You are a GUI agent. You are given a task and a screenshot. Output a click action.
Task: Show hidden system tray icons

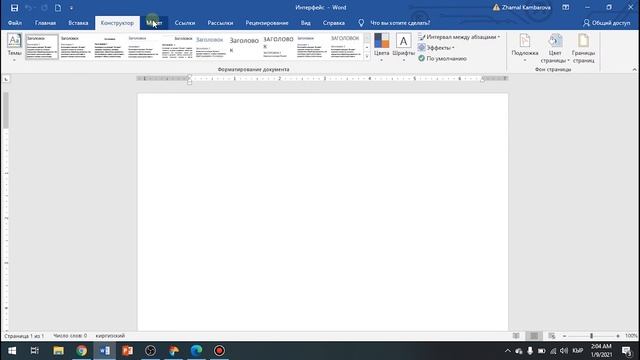point(507,351)
